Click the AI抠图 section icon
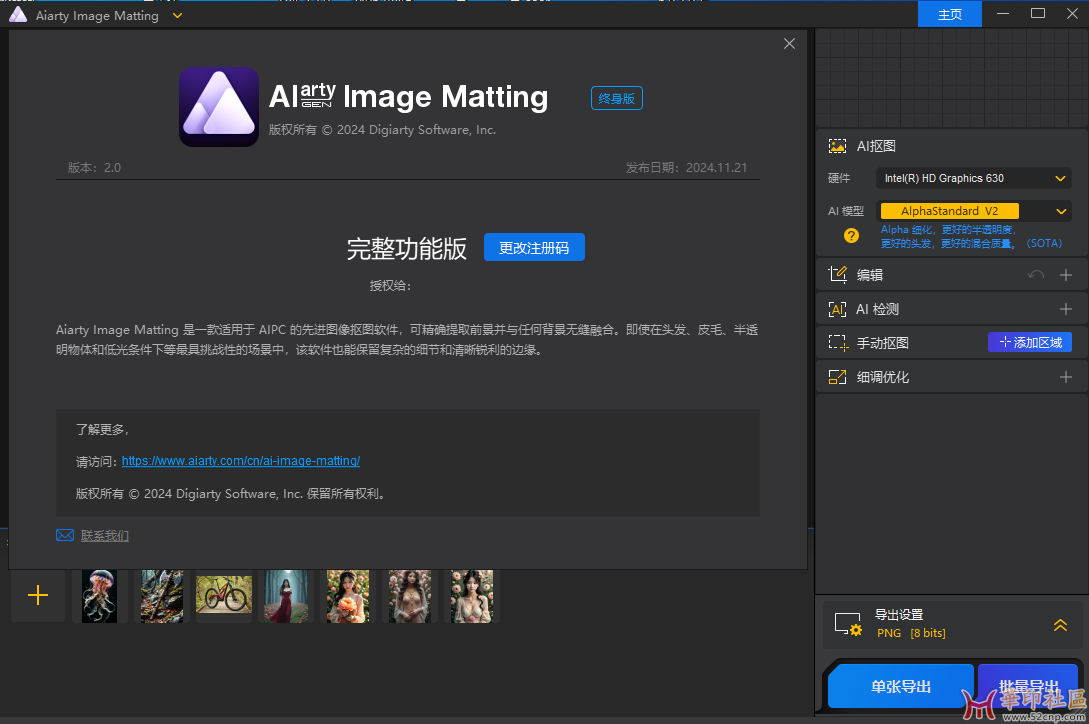The width and height of the screenshot is (1089, 724). [x=837, y=146]
